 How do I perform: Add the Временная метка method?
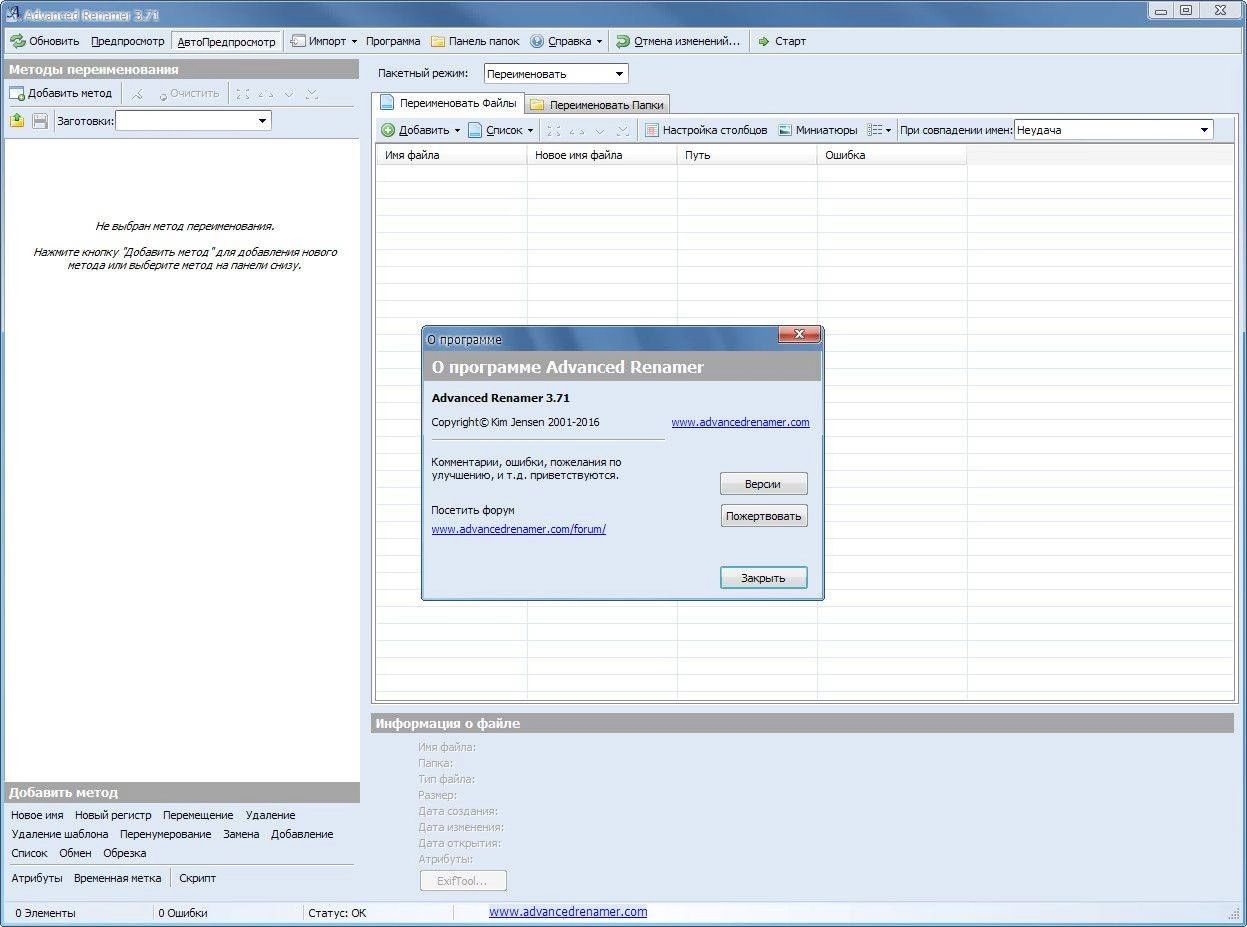[117, 878]
